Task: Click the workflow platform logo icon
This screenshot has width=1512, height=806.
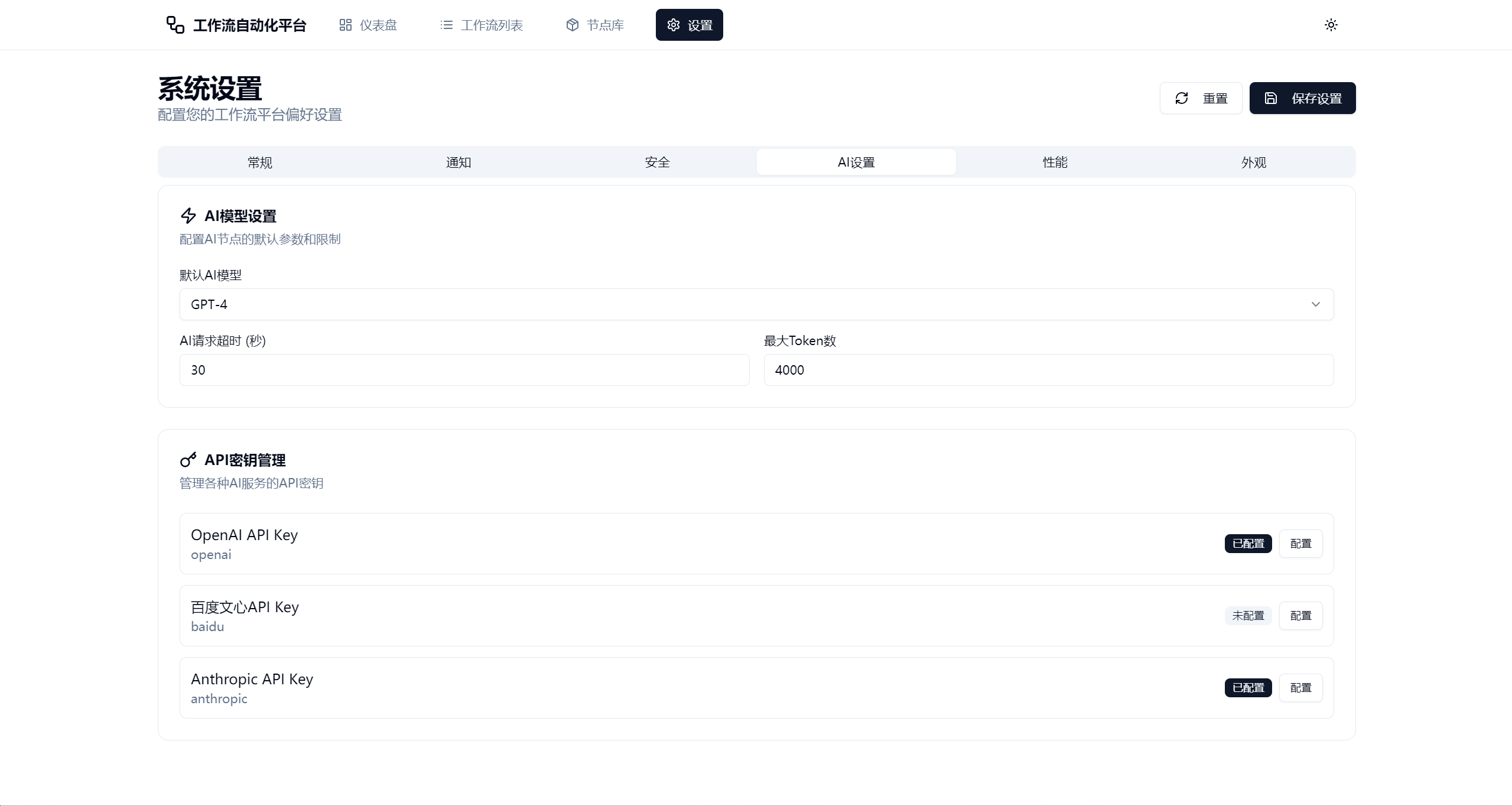Action: click(175, 25)
